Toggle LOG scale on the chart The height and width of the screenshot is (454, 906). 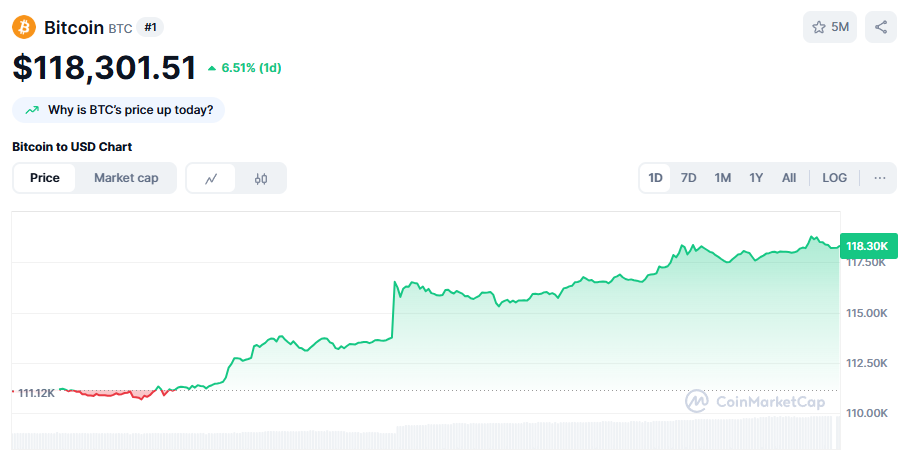[x=834, y=178]
